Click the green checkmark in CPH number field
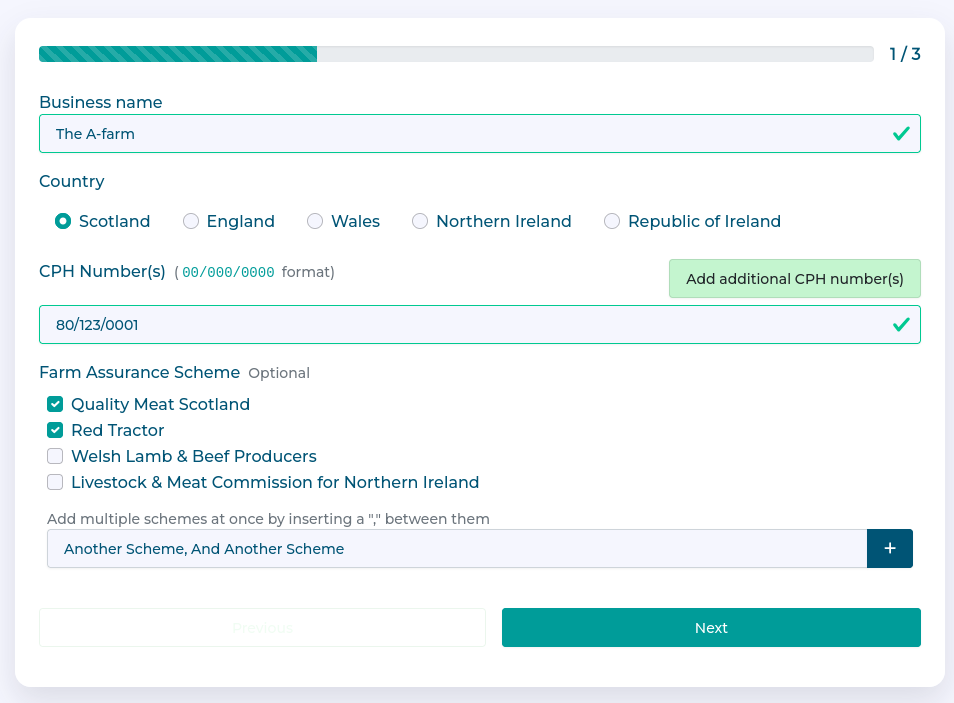The image size is (954, 703). [901, 324]
